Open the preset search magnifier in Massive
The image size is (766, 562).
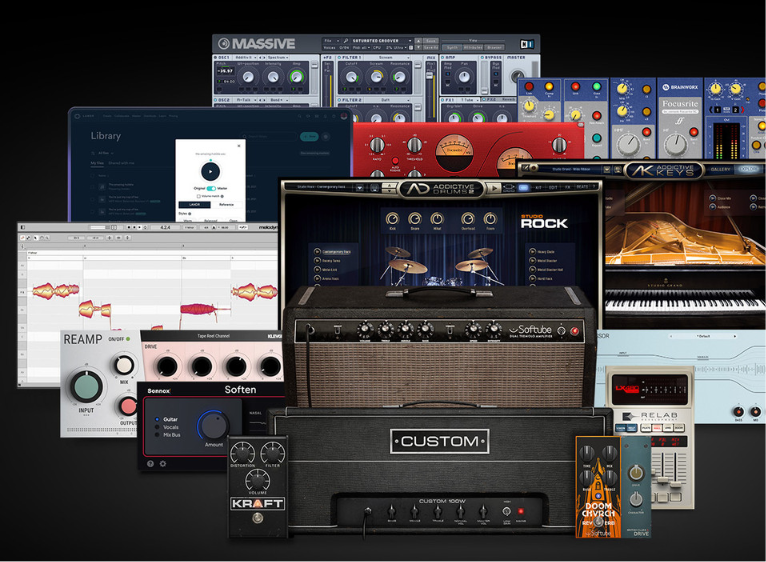click(x=346, y=41)
